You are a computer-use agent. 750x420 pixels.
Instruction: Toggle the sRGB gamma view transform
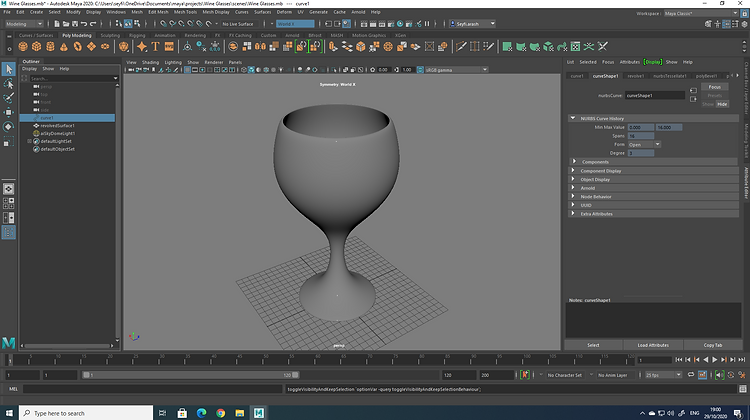(420, 70)
